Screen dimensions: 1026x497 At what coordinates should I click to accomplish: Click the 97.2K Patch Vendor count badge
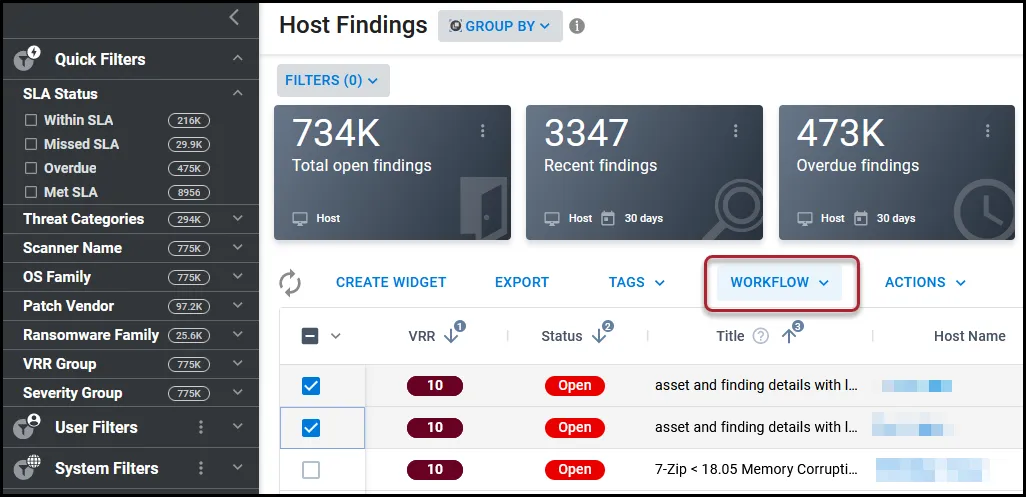[x=189, y=306]
